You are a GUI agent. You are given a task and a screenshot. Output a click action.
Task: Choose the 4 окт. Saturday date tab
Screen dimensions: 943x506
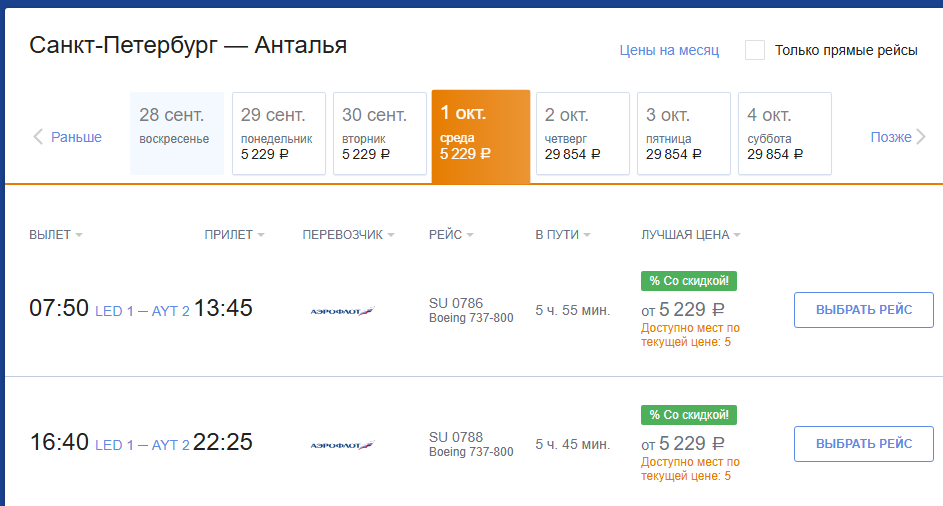785,133
